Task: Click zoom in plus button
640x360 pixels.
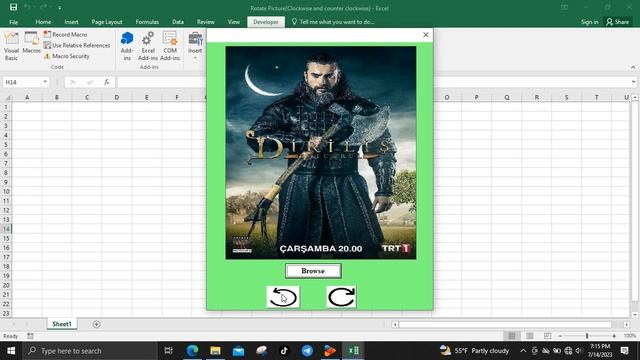Action: click(614, 336)
